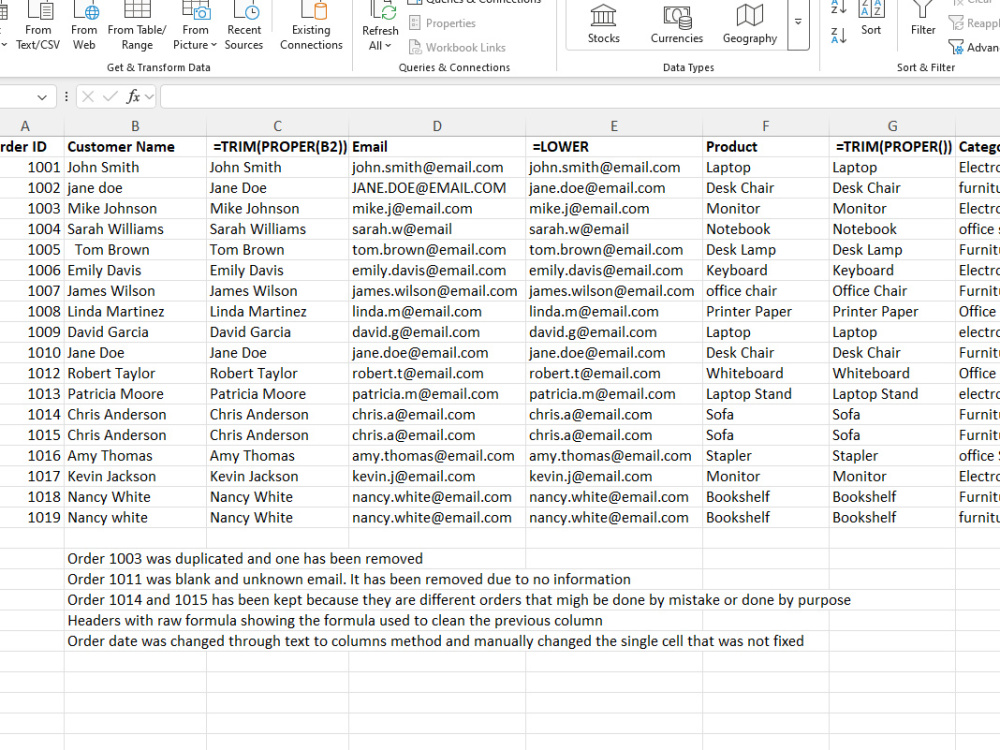Click 'Printer Paper' cell in column F

pos(765,311)
